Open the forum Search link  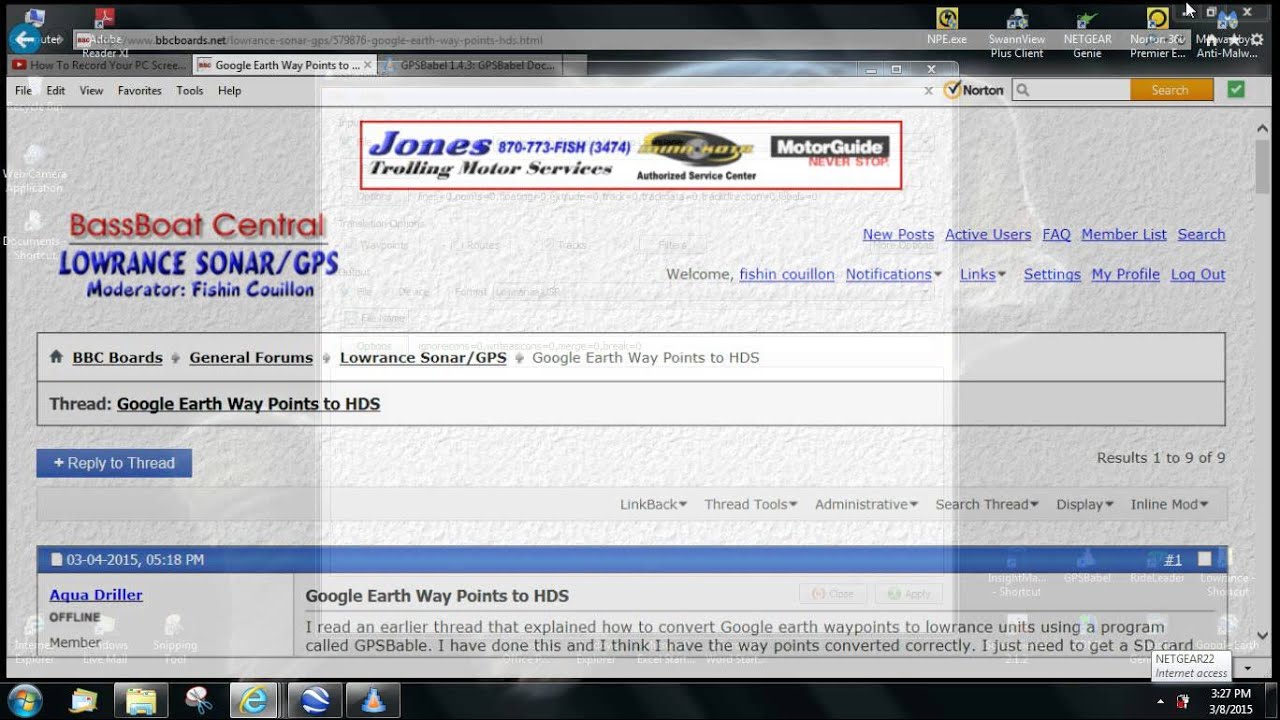pyautogui.click(x=1201, y=234)
